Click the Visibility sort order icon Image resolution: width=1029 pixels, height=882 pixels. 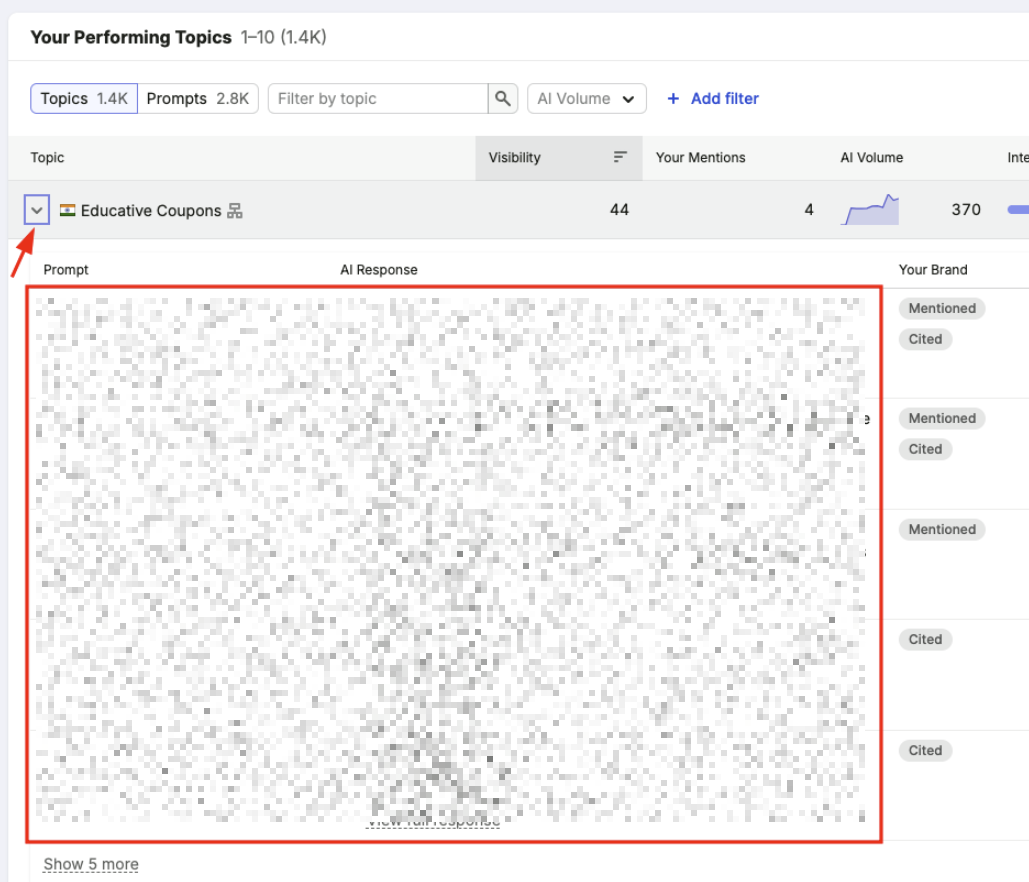[x=620, y=157]
